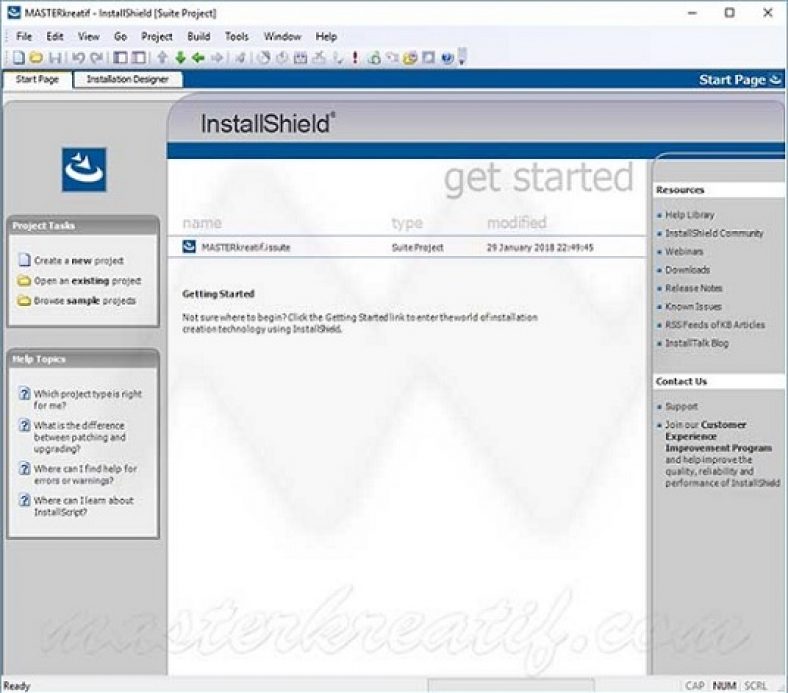
Task: Open the InstallShield Community link
Action: (x=714, y=233)
